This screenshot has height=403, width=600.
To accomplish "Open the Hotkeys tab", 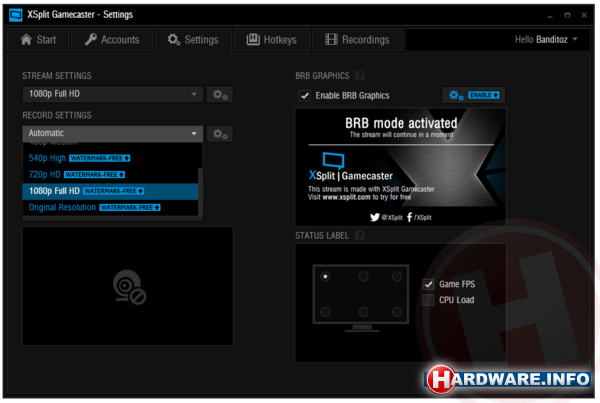I will point(272,39).
